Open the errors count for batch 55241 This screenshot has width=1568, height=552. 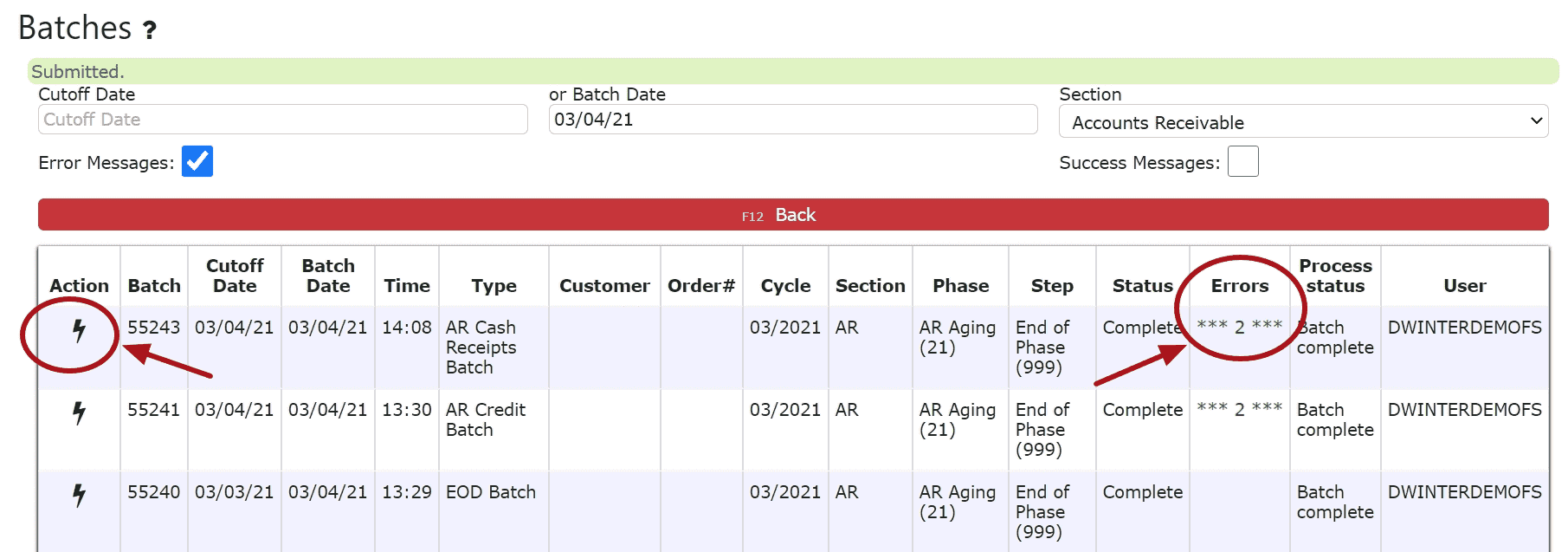(1240, 409)
